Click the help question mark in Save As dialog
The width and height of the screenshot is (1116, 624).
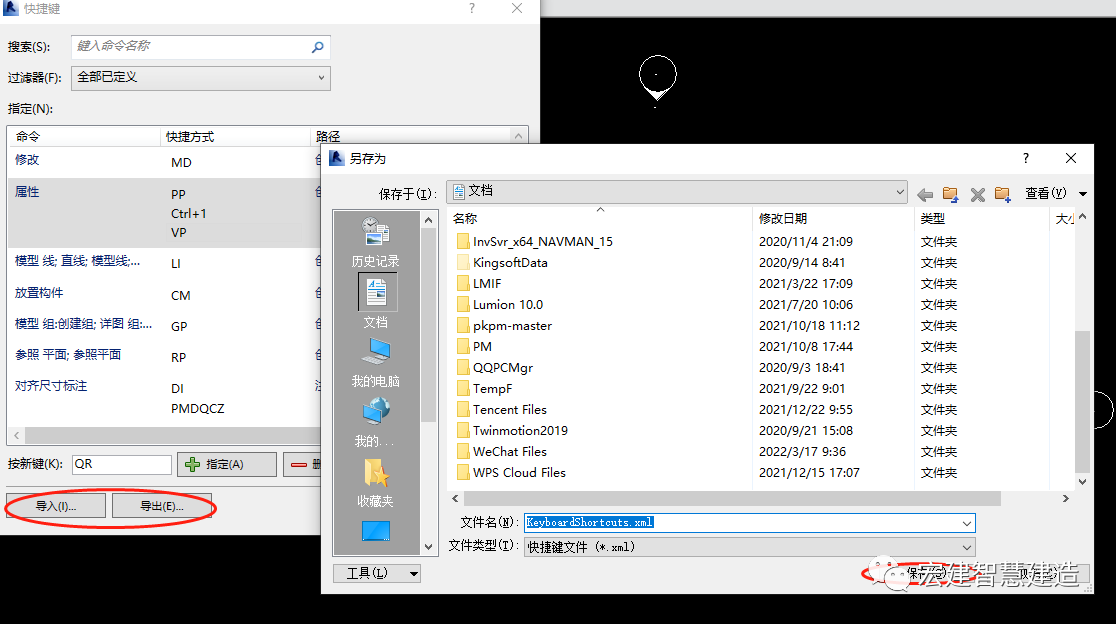[x=1026, y=158]
